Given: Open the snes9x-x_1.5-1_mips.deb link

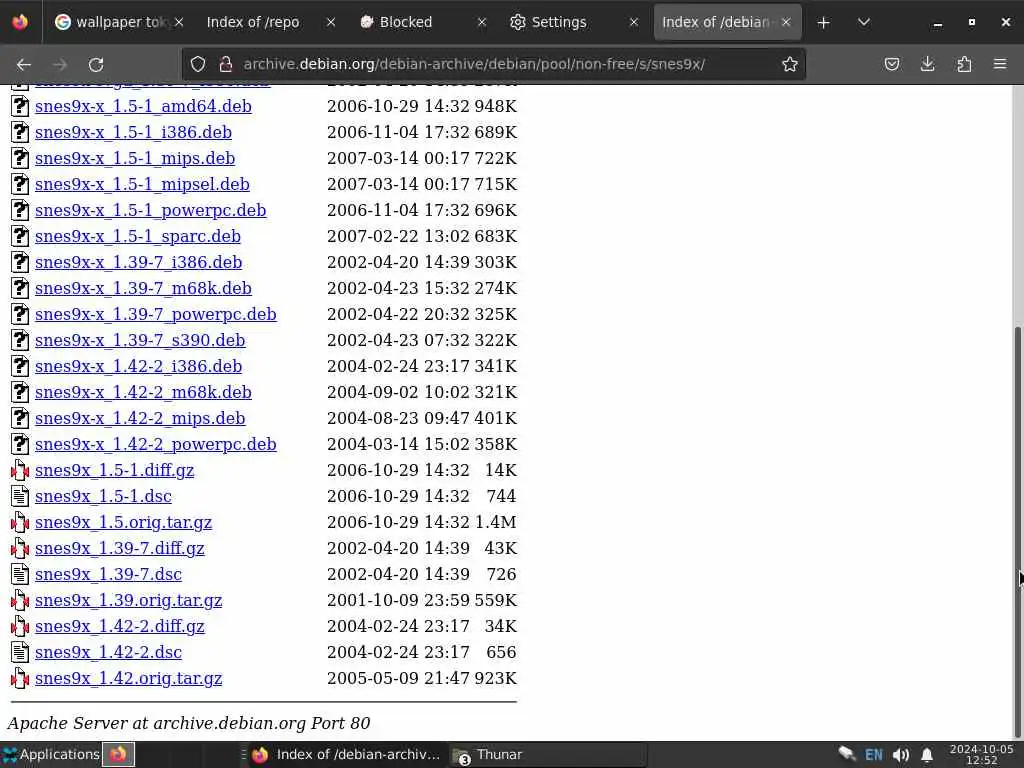Looking at the screenshot, I should click(x=135, y=159).
